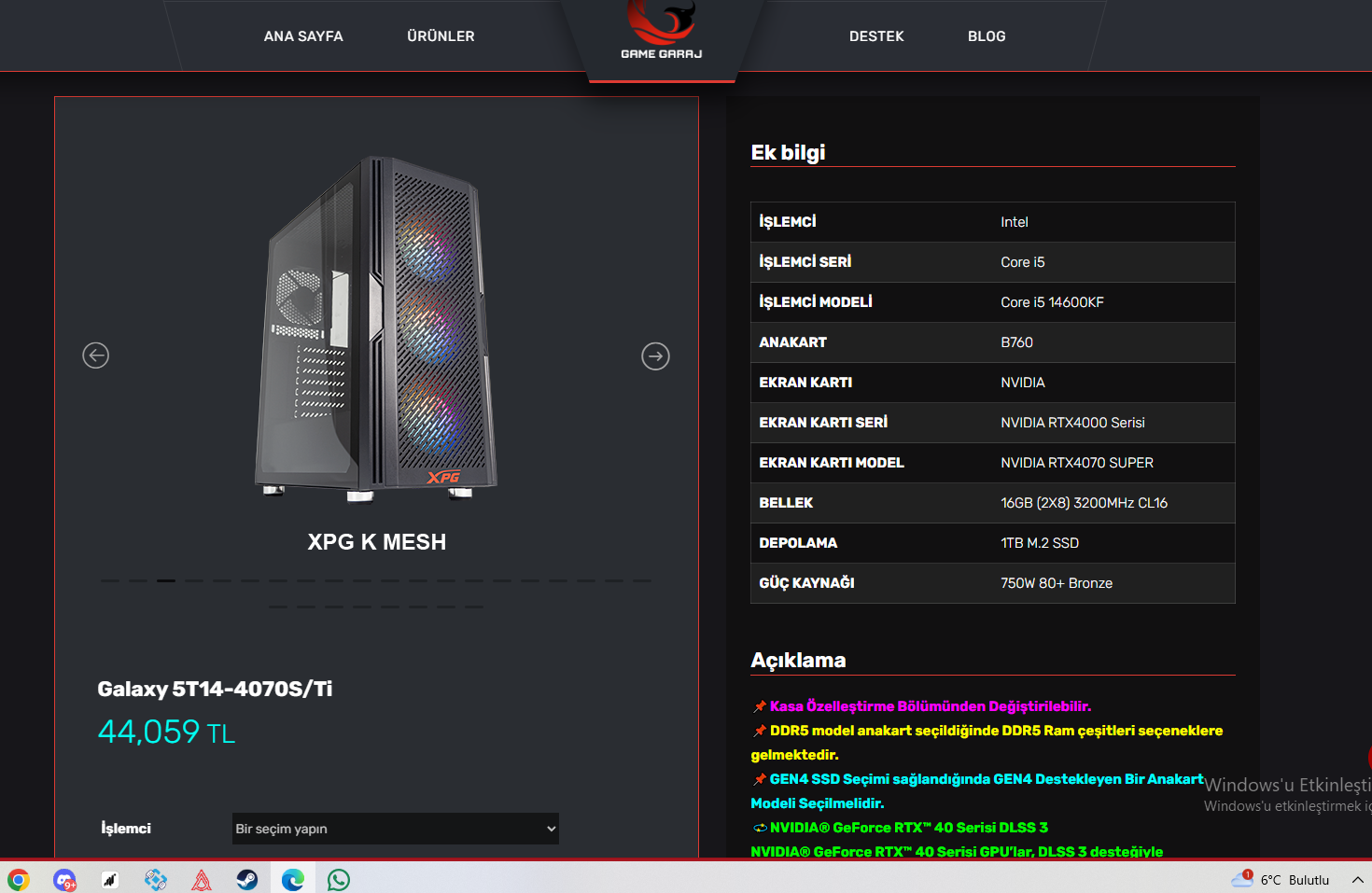Click the '16GB (2X8) 3200MHz CL16' memory value

pyautogui.click(x=1085, y=503)
